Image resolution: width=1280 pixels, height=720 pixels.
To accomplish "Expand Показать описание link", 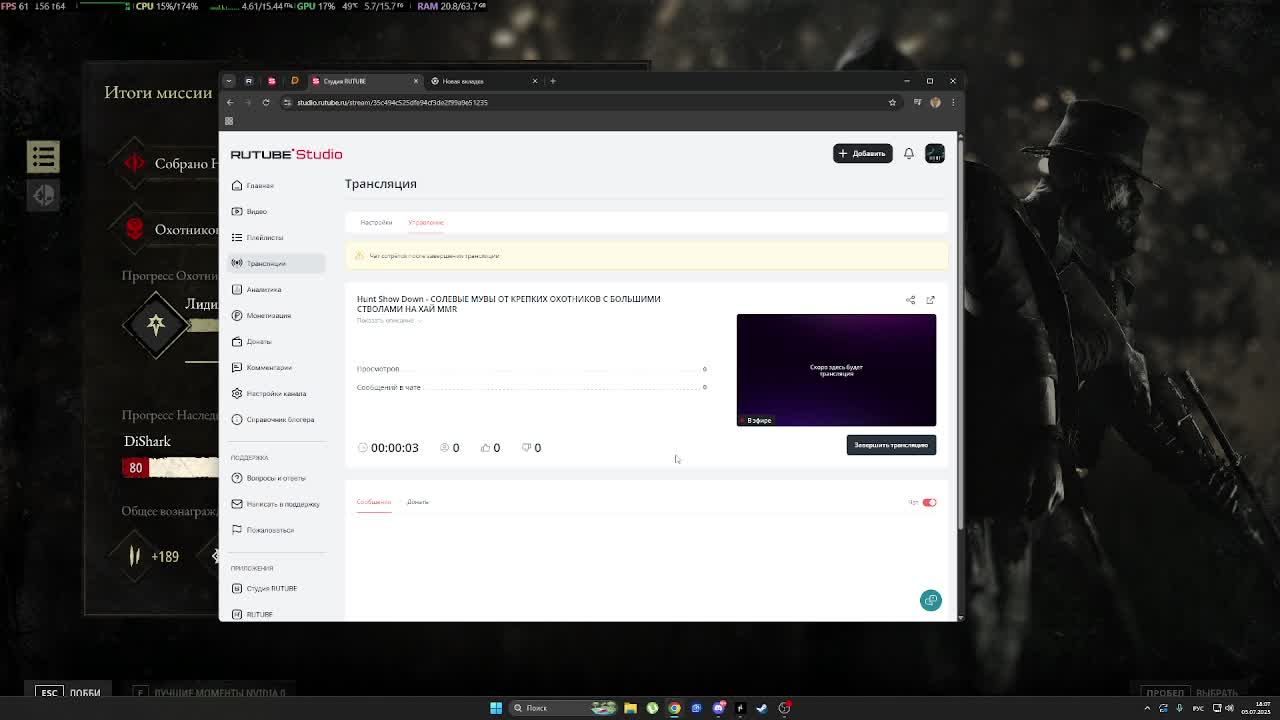I will (x=389, y=320).
